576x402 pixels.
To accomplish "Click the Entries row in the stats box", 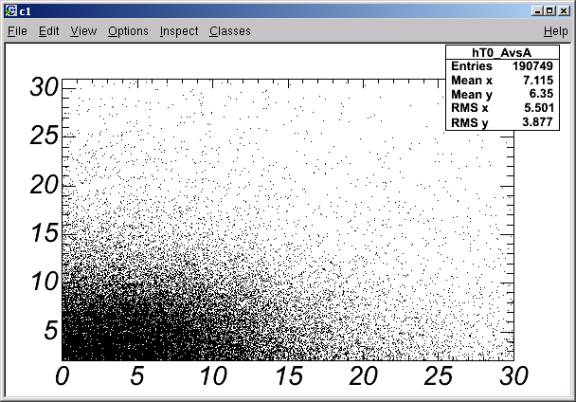I will tap(502, 66).
